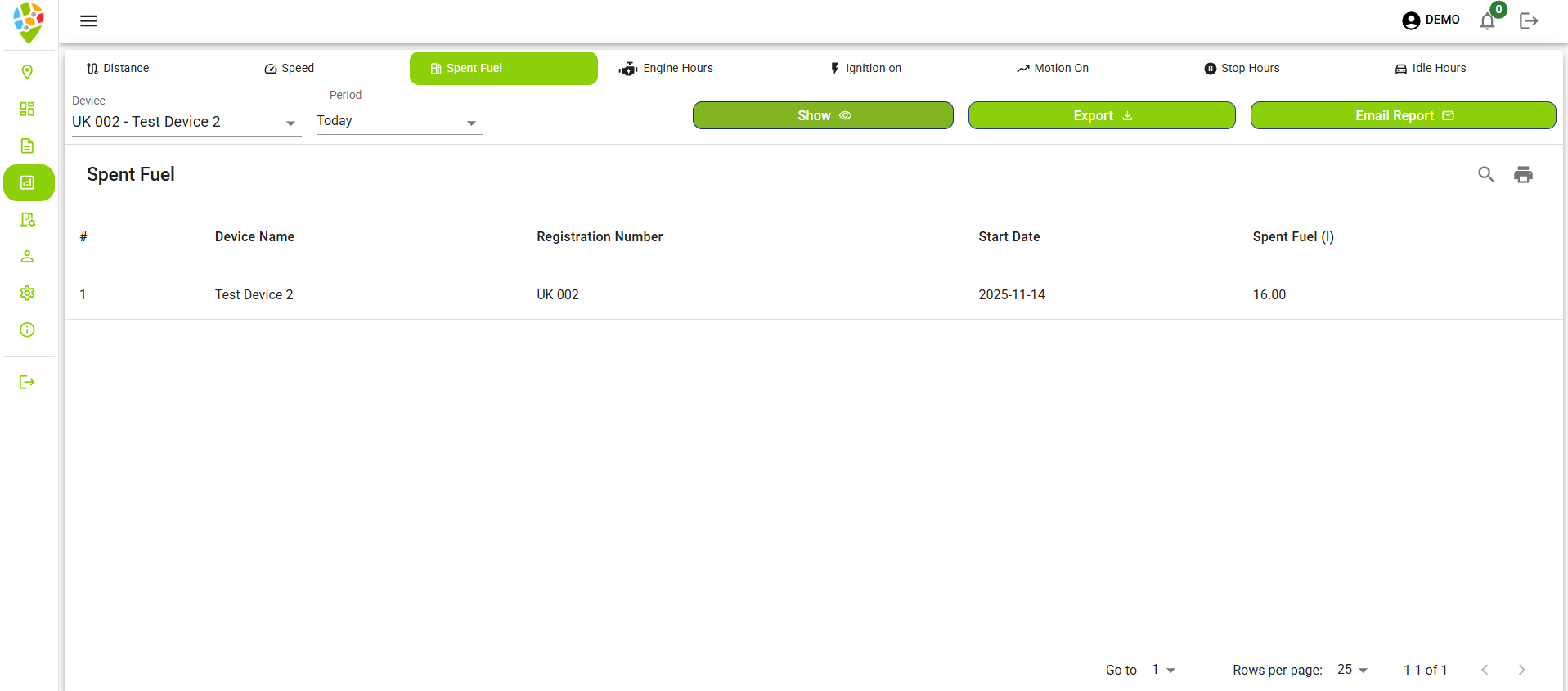The width and height of the screenshot is (1568, 691).
Task: Expand the Rows per page selector
Action: [1352, 670]
